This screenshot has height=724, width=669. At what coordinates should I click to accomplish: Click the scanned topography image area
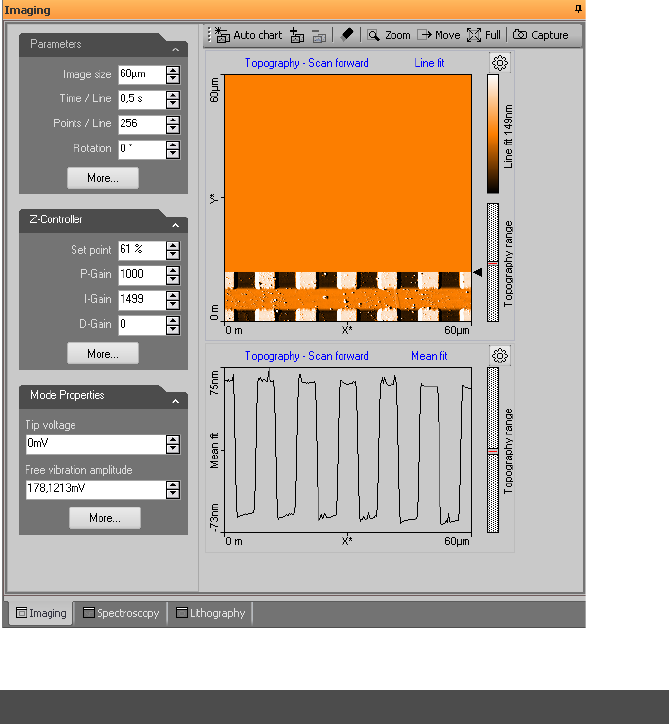coord(348,198)
